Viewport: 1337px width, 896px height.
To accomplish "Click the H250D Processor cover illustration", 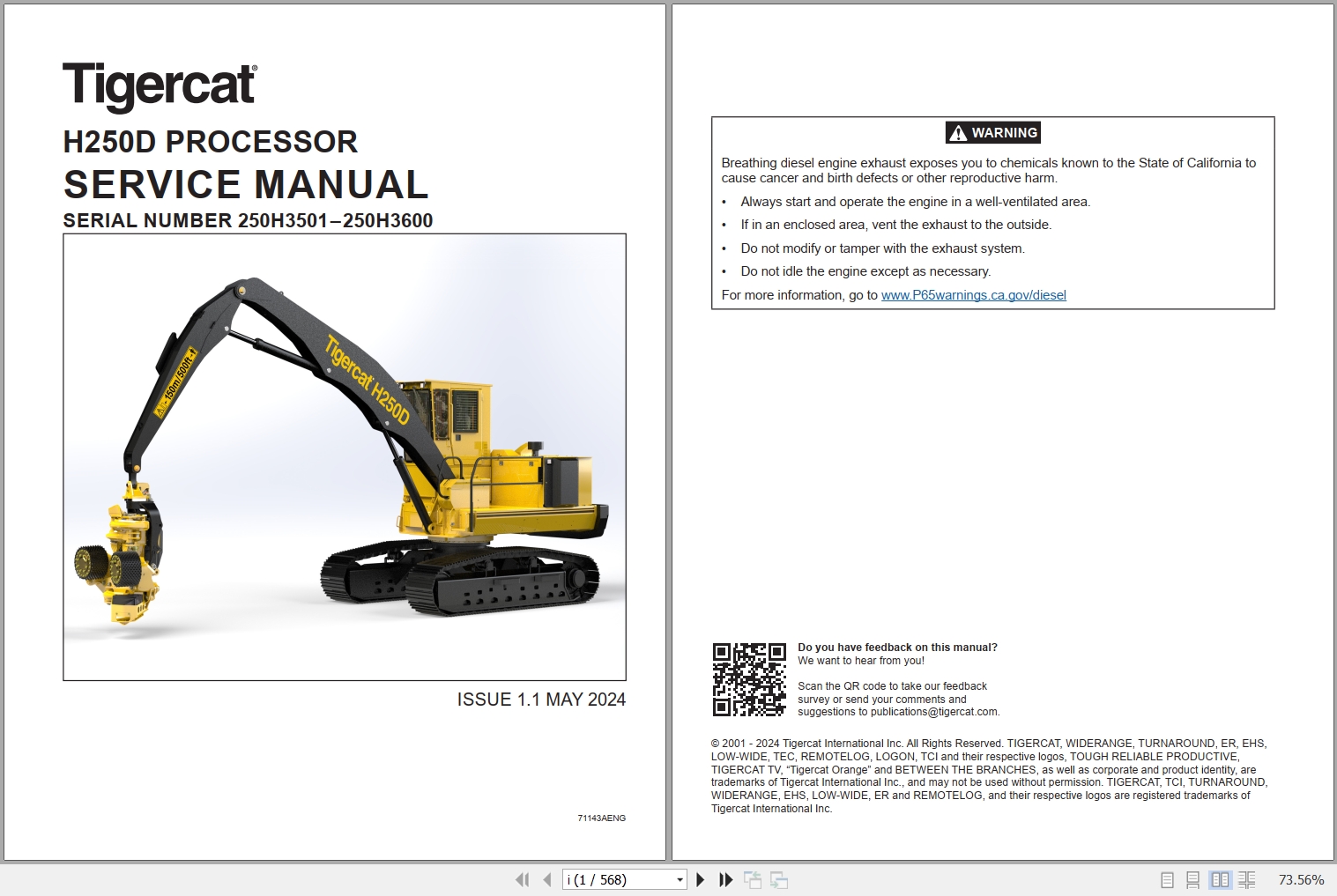I will coord(344,458).
